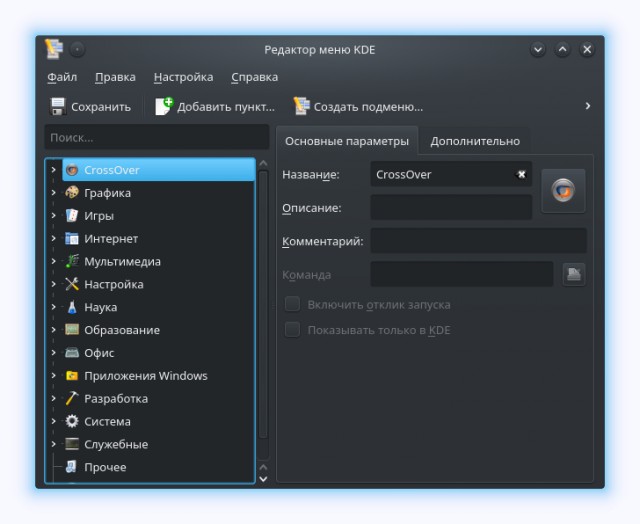The width and height of the screenshot is (640, 524).
Task: Clear the Название field text
Action: point(520,174)
